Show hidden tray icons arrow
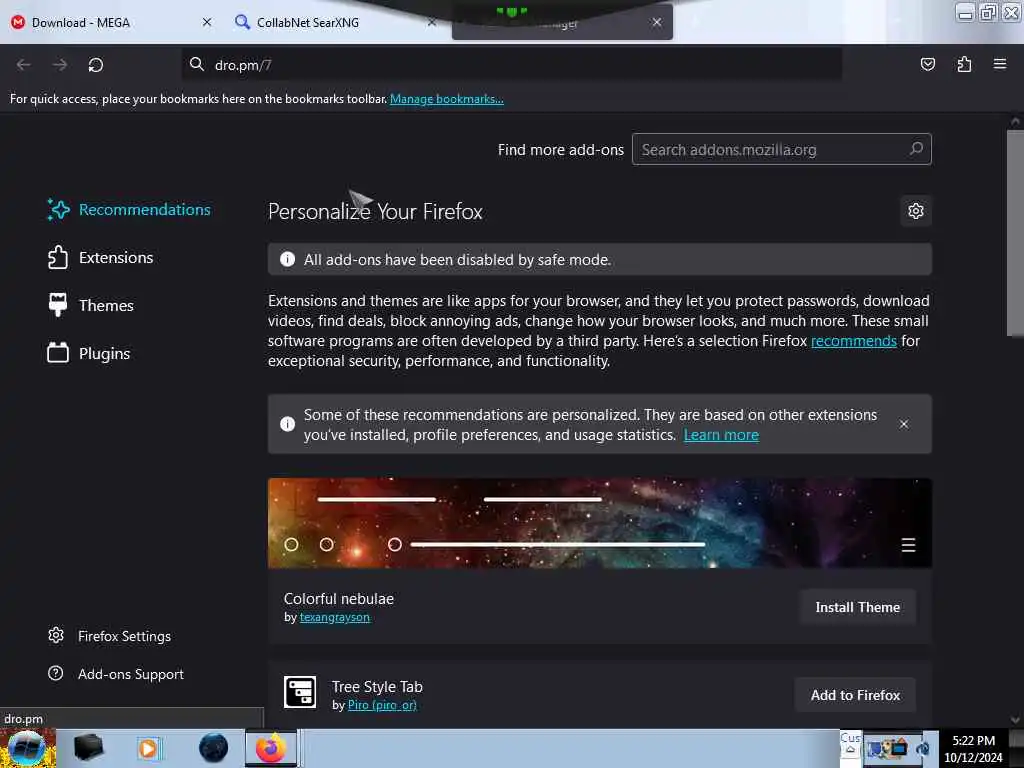 pos(850,750)
